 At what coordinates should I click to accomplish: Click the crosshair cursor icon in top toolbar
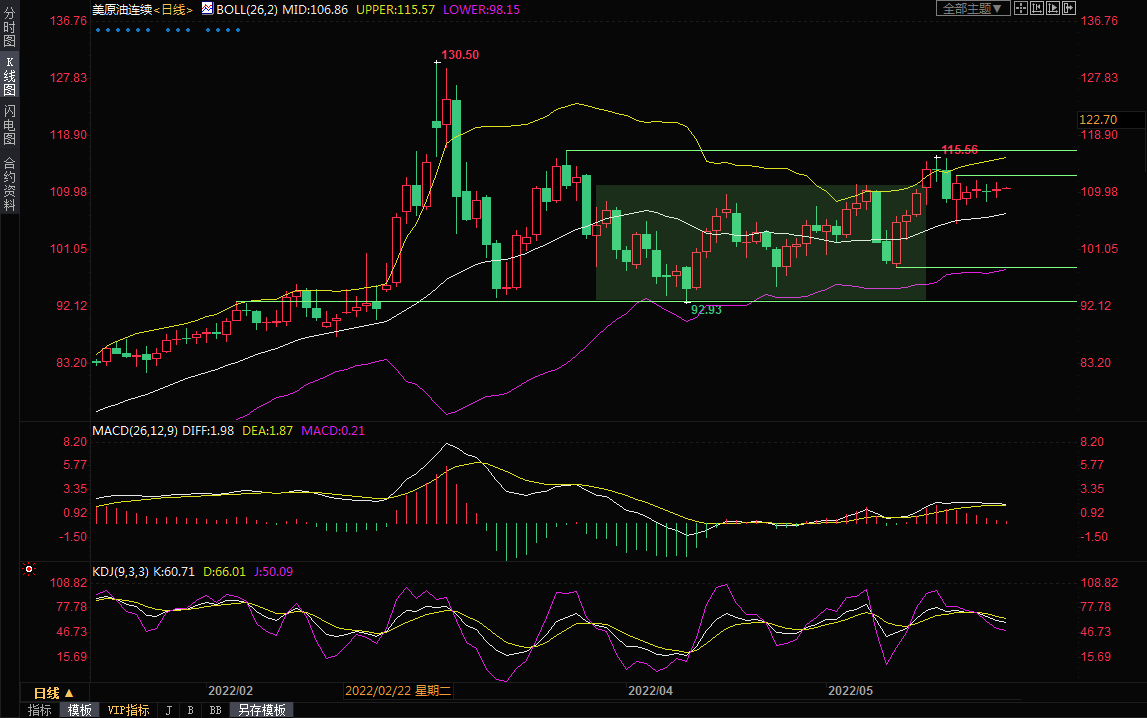point(1021,8)
